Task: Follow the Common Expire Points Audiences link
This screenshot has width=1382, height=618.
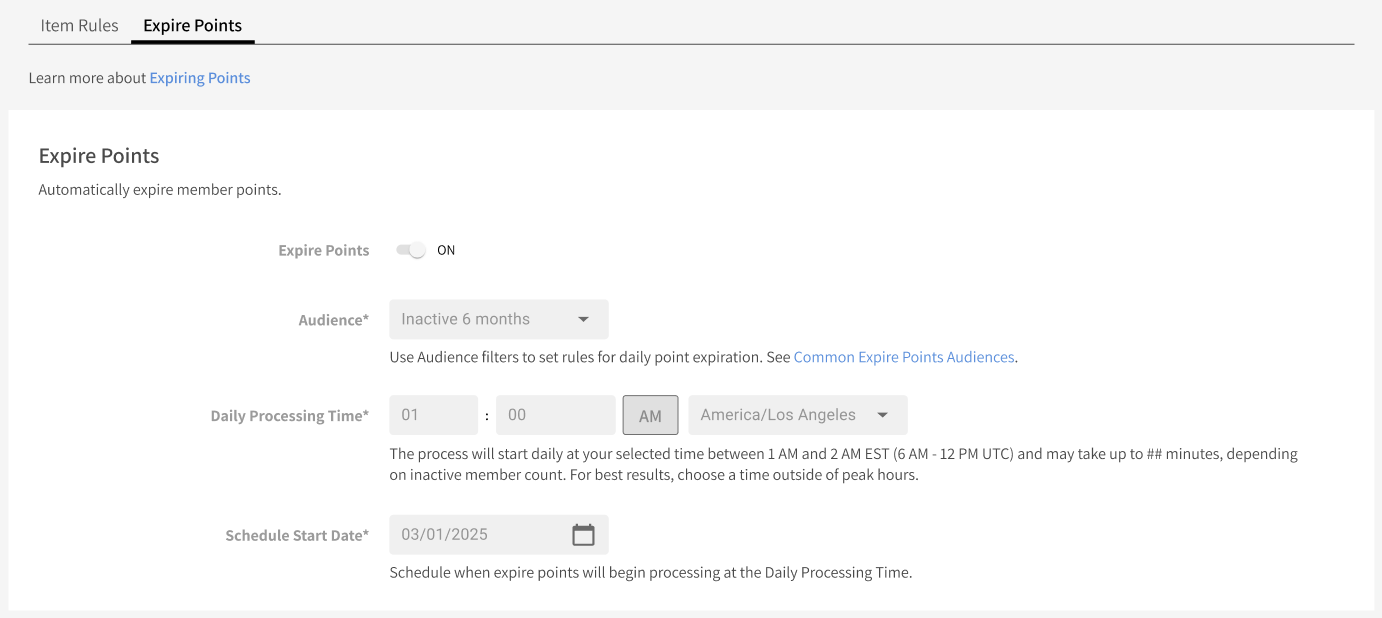Action: [x=904, y=357]
